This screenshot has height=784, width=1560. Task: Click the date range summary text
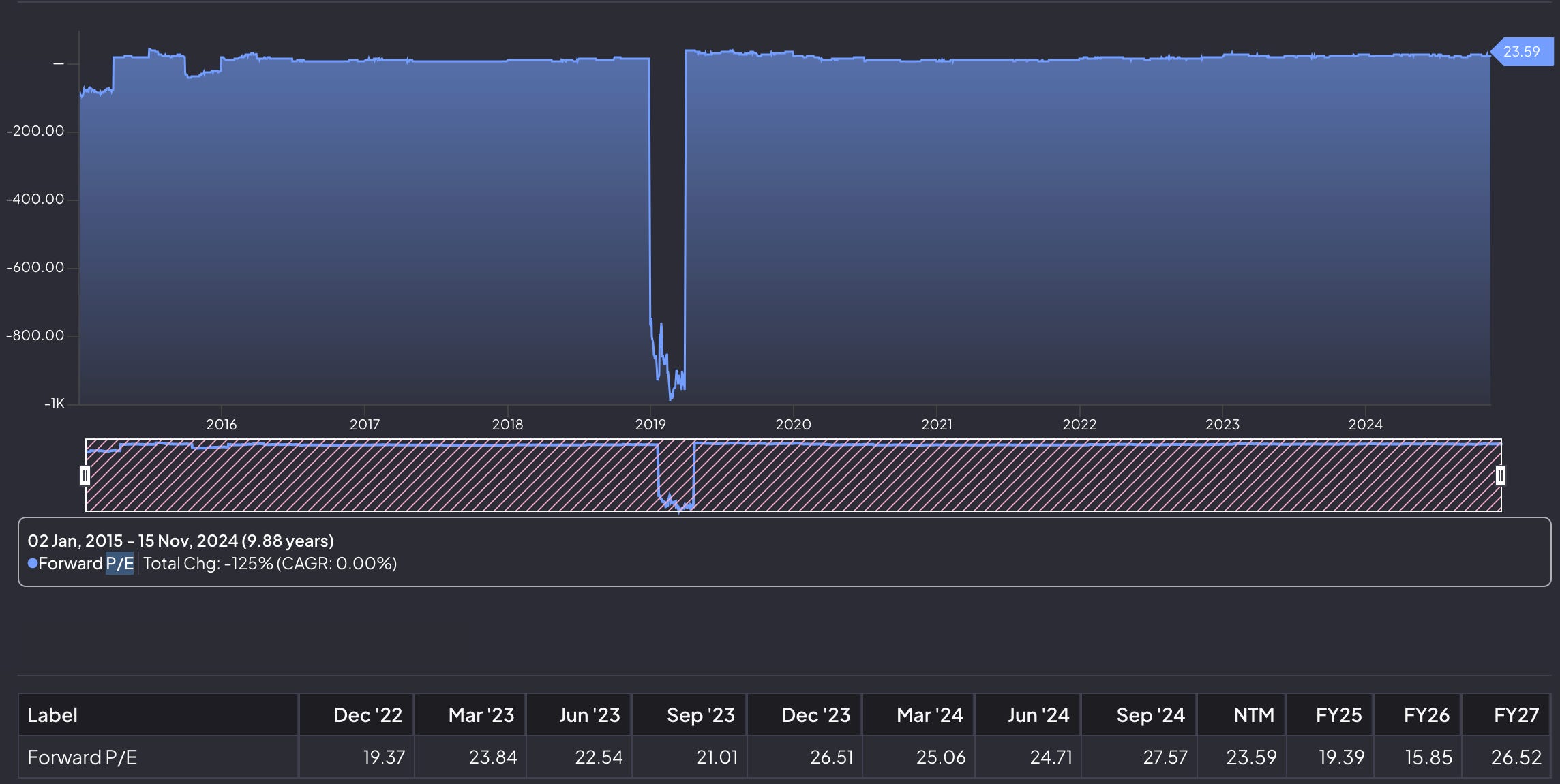coord(181,541)
